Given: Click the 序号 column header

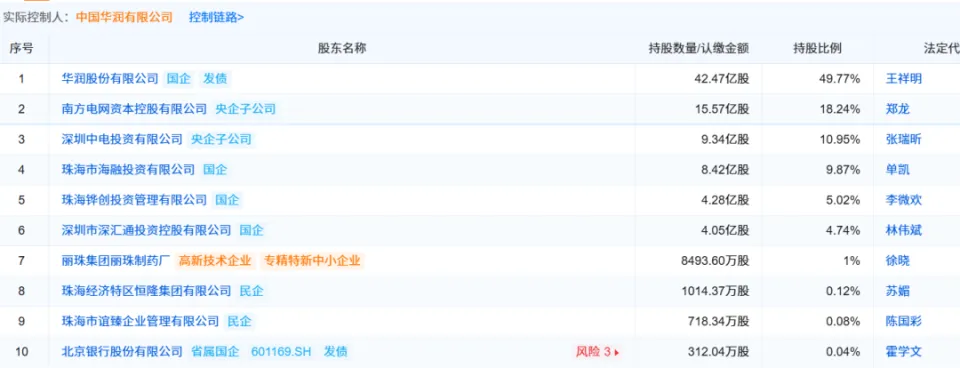Looking at the screenshot, I should (21, 48).
